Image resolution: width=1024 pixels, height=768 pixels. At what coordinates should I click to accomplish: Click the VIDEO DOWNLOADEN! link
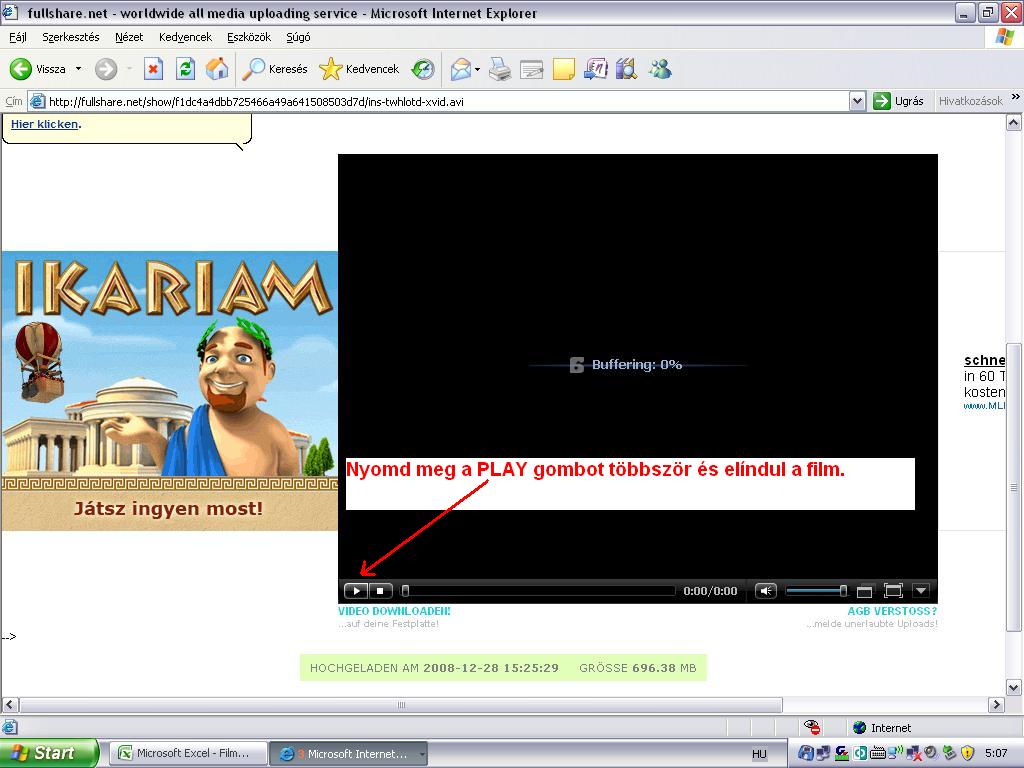tap(394, 611)
